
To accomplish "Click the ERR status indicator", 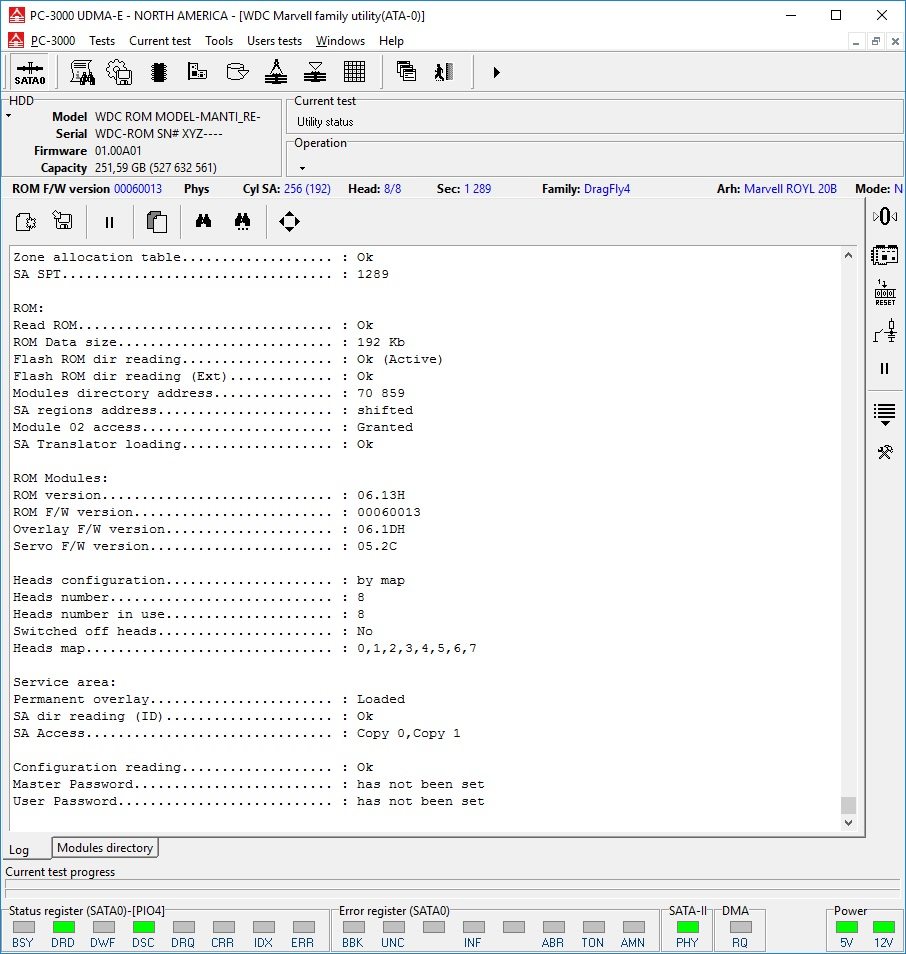I will (x=304, y=927).
